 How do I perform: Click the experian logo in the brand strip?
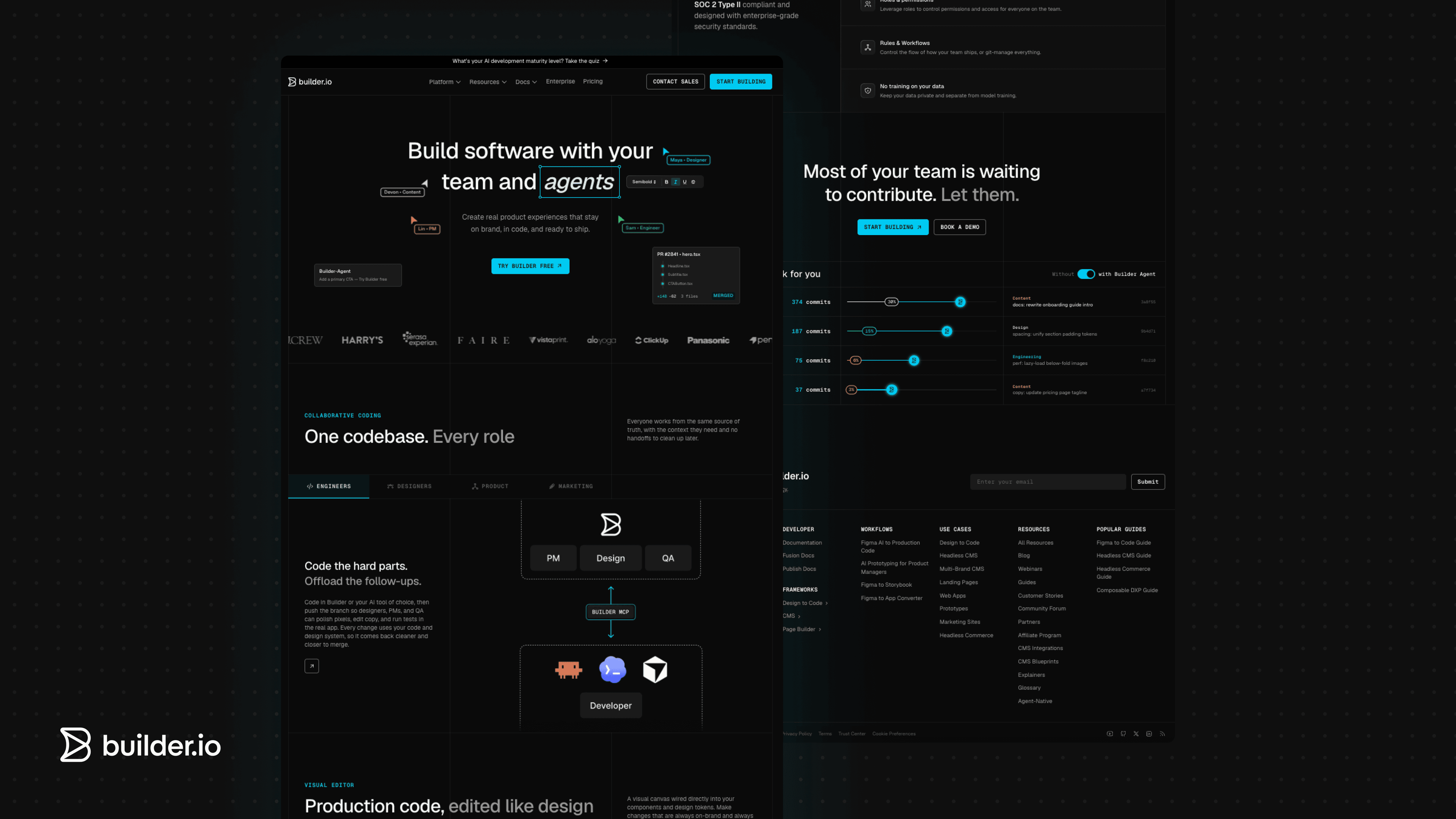click(420, 339)
